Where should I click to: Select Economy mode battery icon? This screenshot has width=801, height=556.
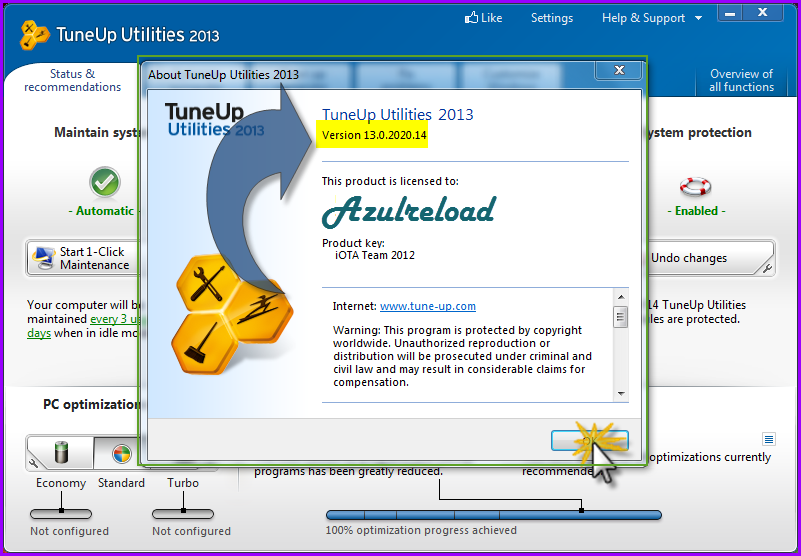point(60,452)
